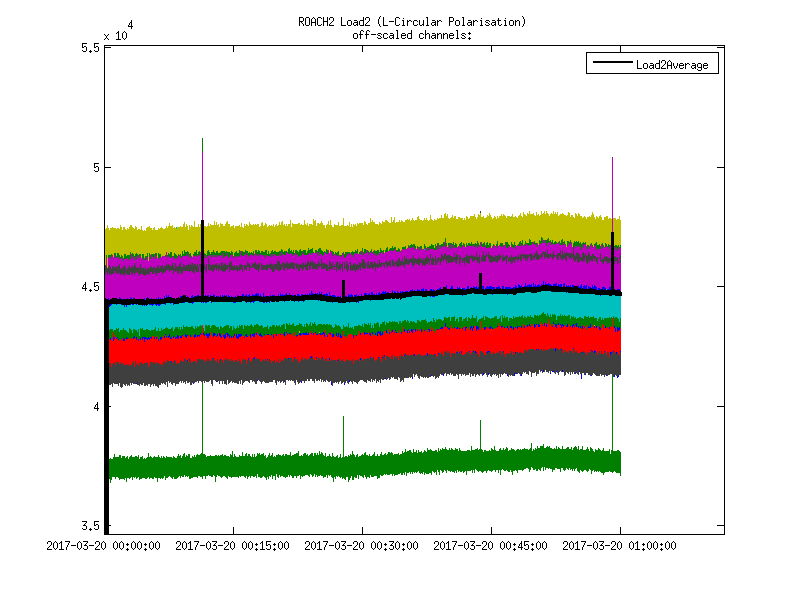Viewport: 800px width, 600px height.
Task: Click the y-axis tick label 5.5
Action: click(x=89, y=47)
